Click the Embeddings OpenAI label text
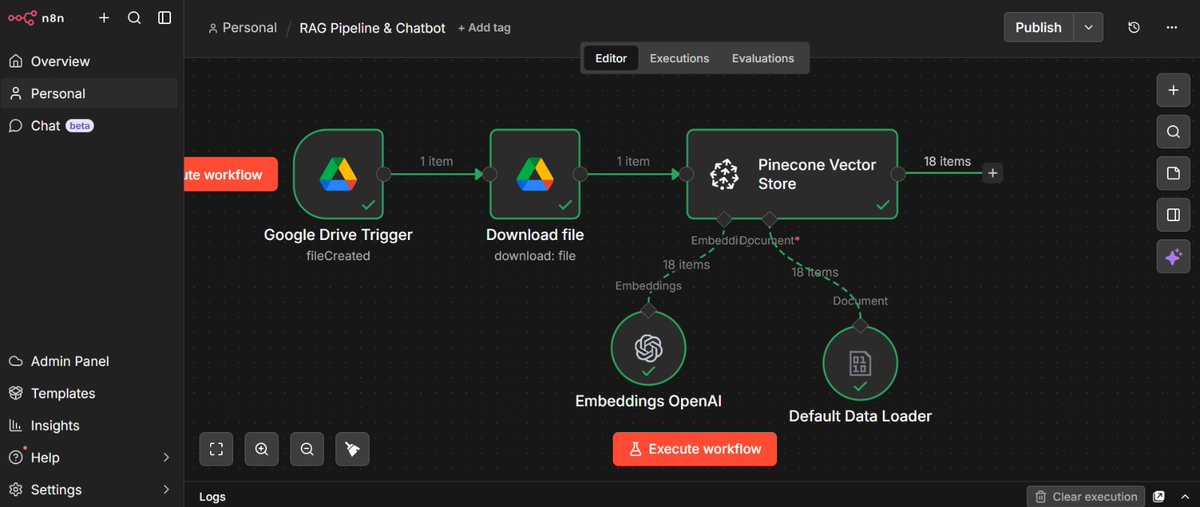Viewport: 1200px width, 507px height. click(648, 401)
